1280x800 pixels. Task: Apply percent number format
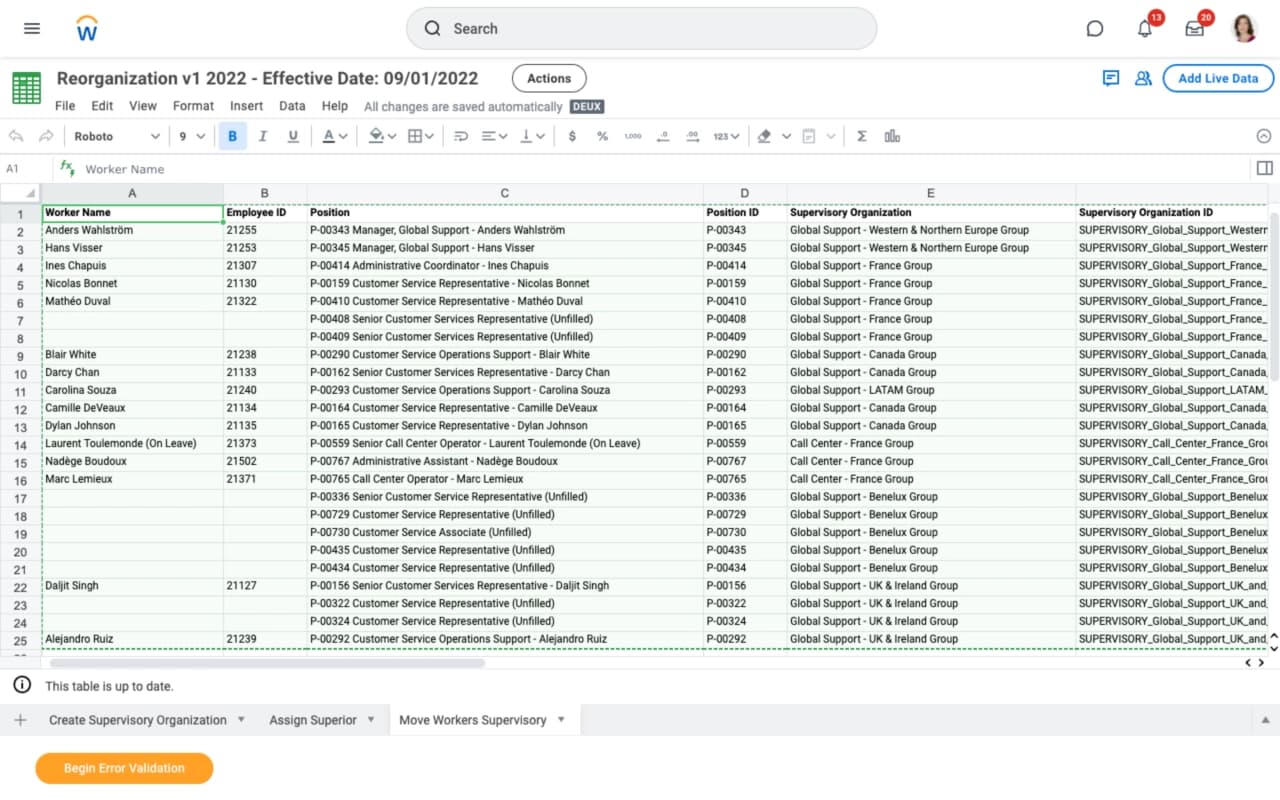pyautogui.click(x=602, y=136)
